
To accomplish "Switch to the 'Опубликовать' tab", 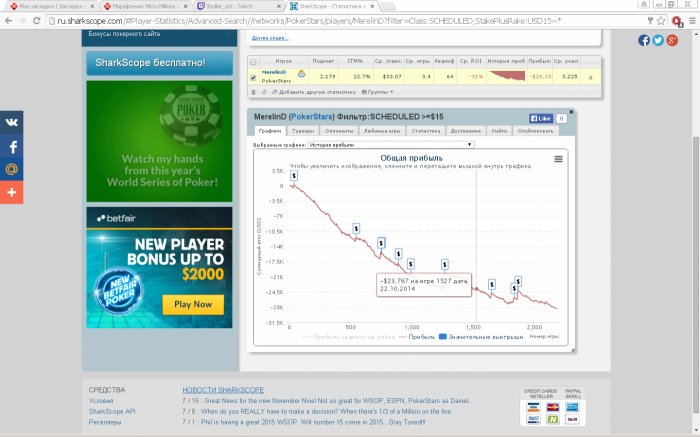I will click(535, 131).
